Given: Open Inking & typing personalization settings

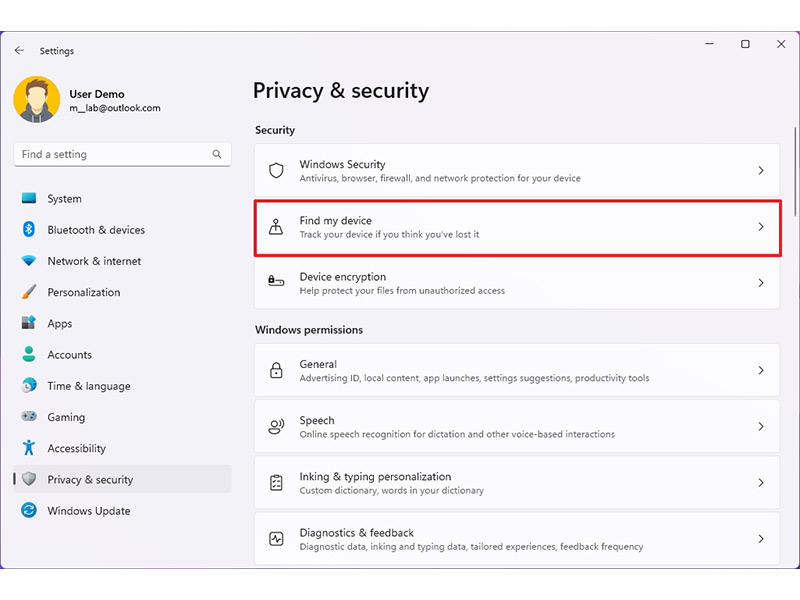Looking at the screenshot, I should click(x=517, y=483).
